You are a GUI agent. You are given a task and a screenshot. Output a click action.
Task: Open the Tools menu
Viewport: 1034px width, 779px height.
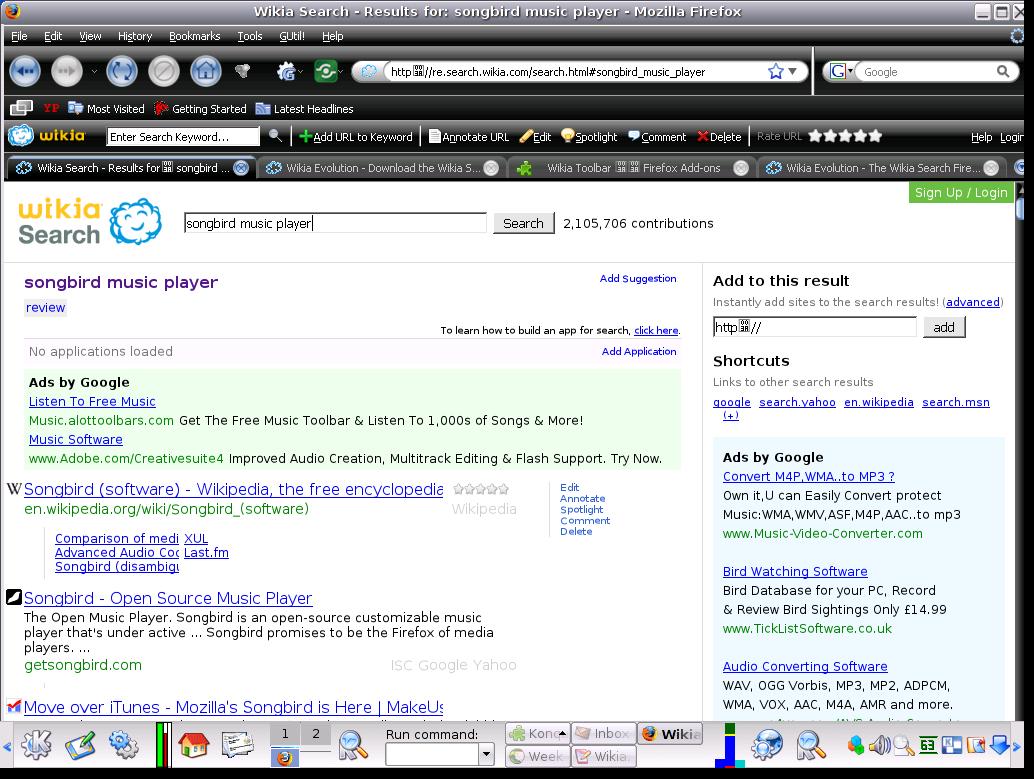(x=250, y=36)
